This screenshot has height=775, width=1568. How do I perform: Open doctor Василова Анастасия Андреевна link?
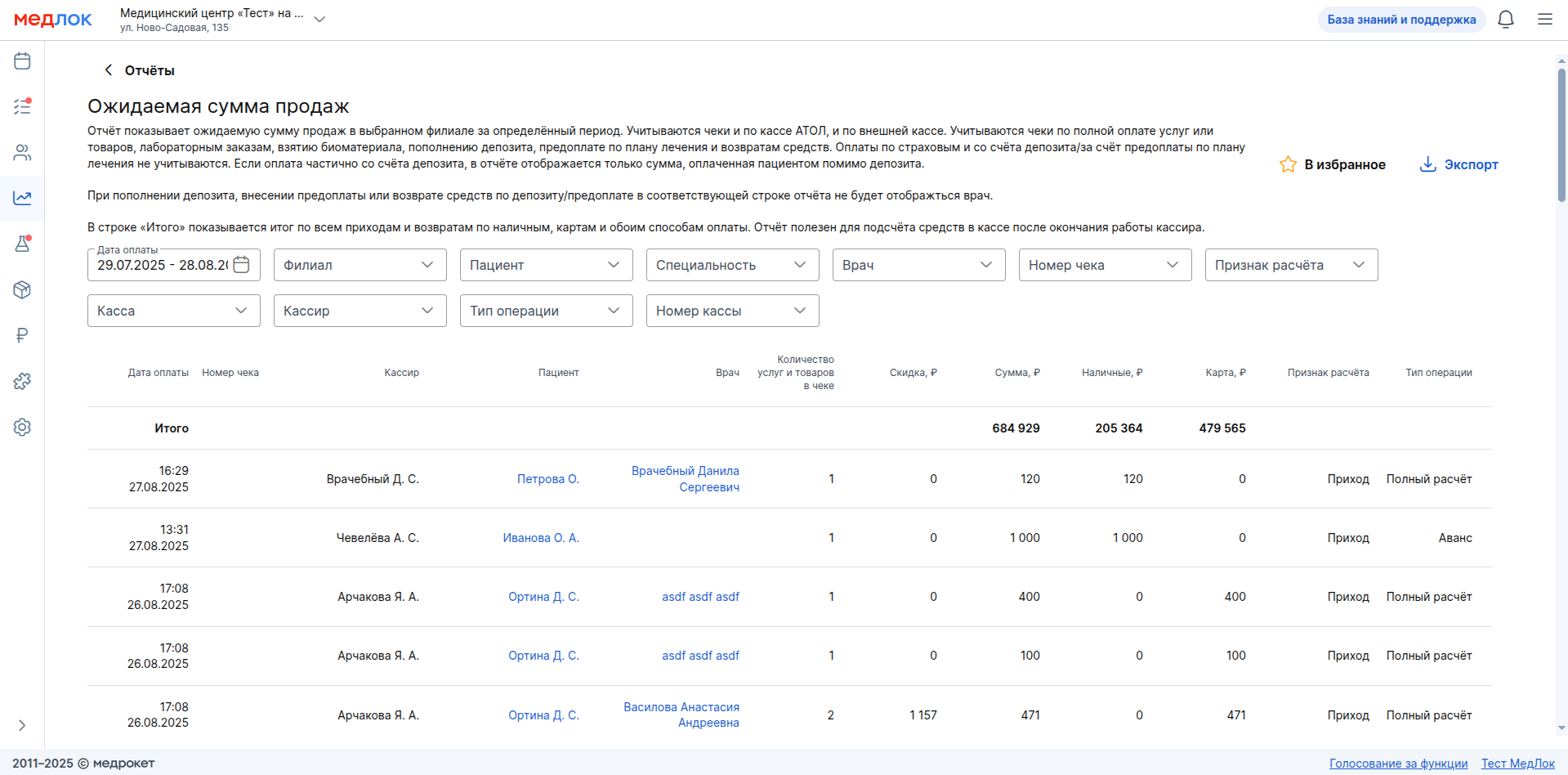pos(681,715)
